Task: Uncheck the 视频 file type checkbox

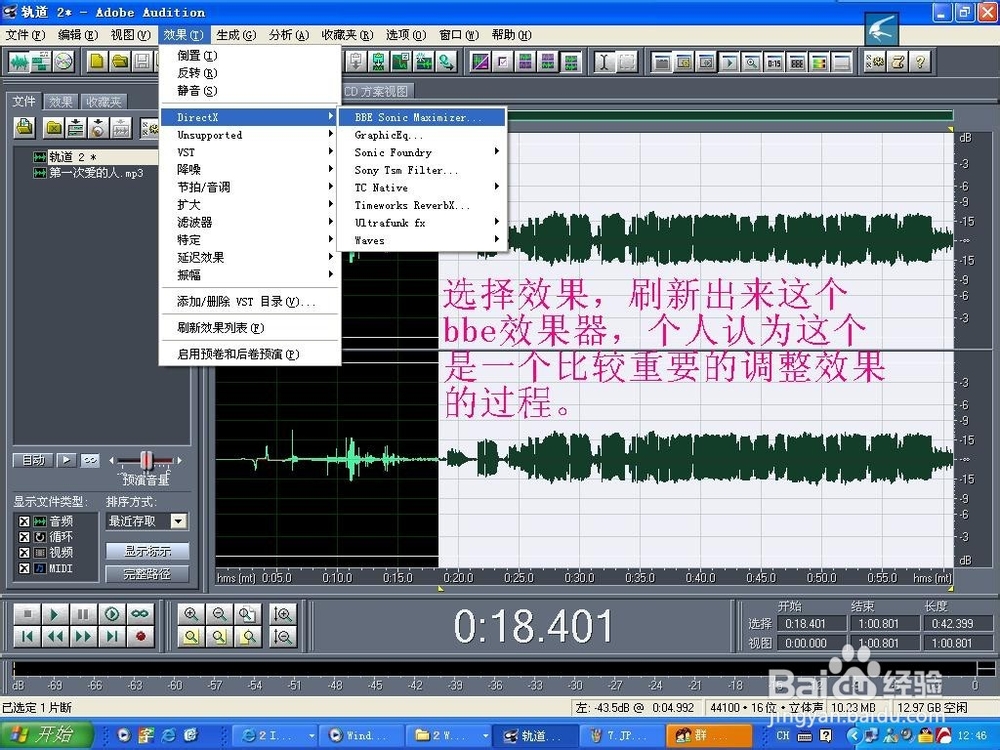Action: point(25,552)
